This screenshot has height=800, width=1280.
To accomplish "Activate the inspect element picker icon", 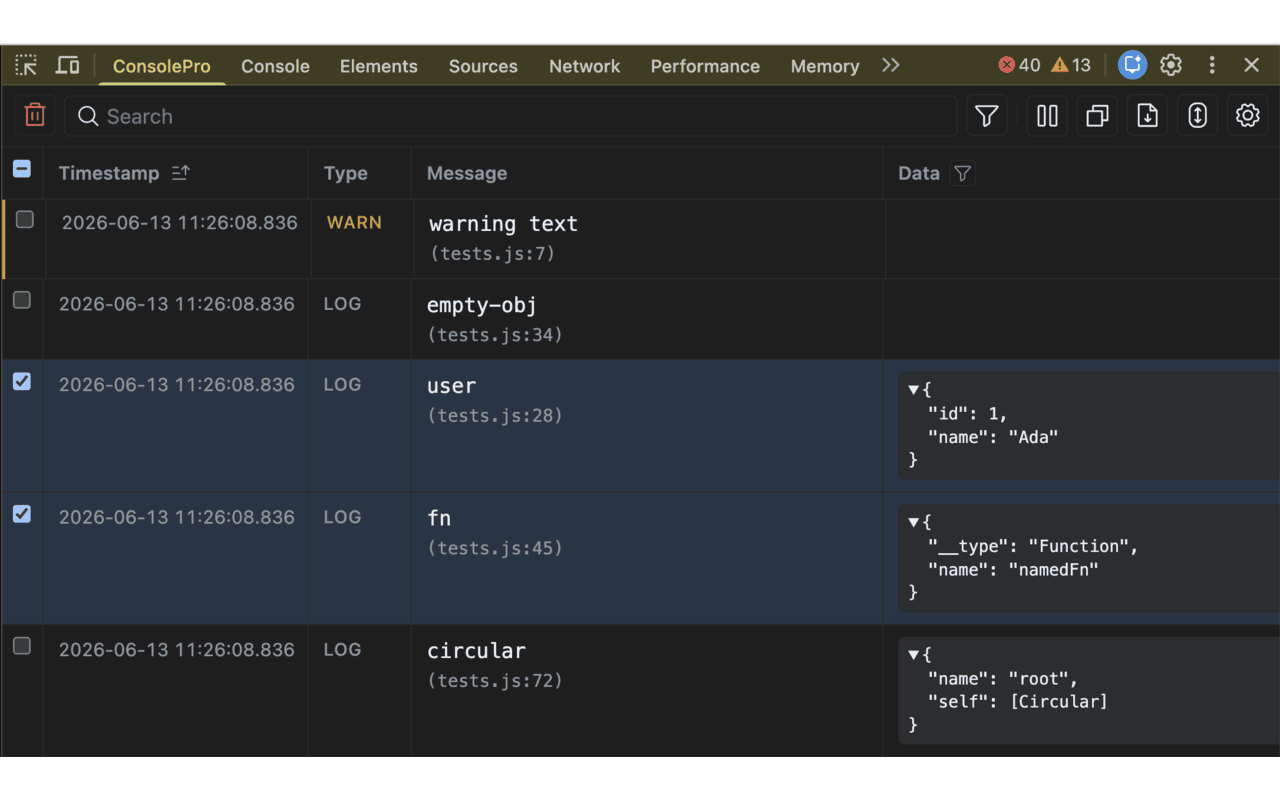I will pos(26,66).
